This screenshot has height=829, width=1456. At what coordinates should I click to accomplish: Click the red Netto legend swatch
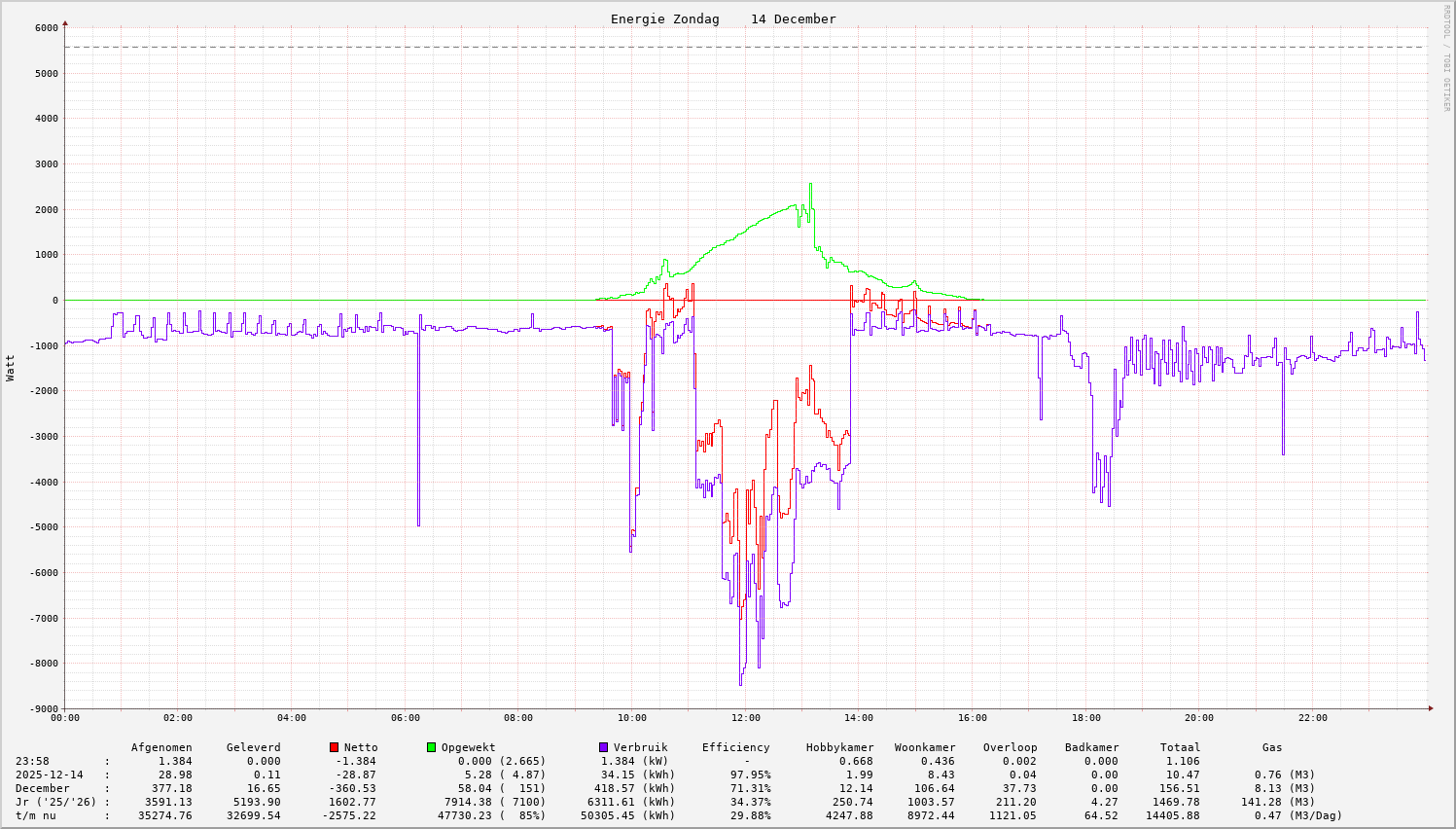tap(334, 747)
